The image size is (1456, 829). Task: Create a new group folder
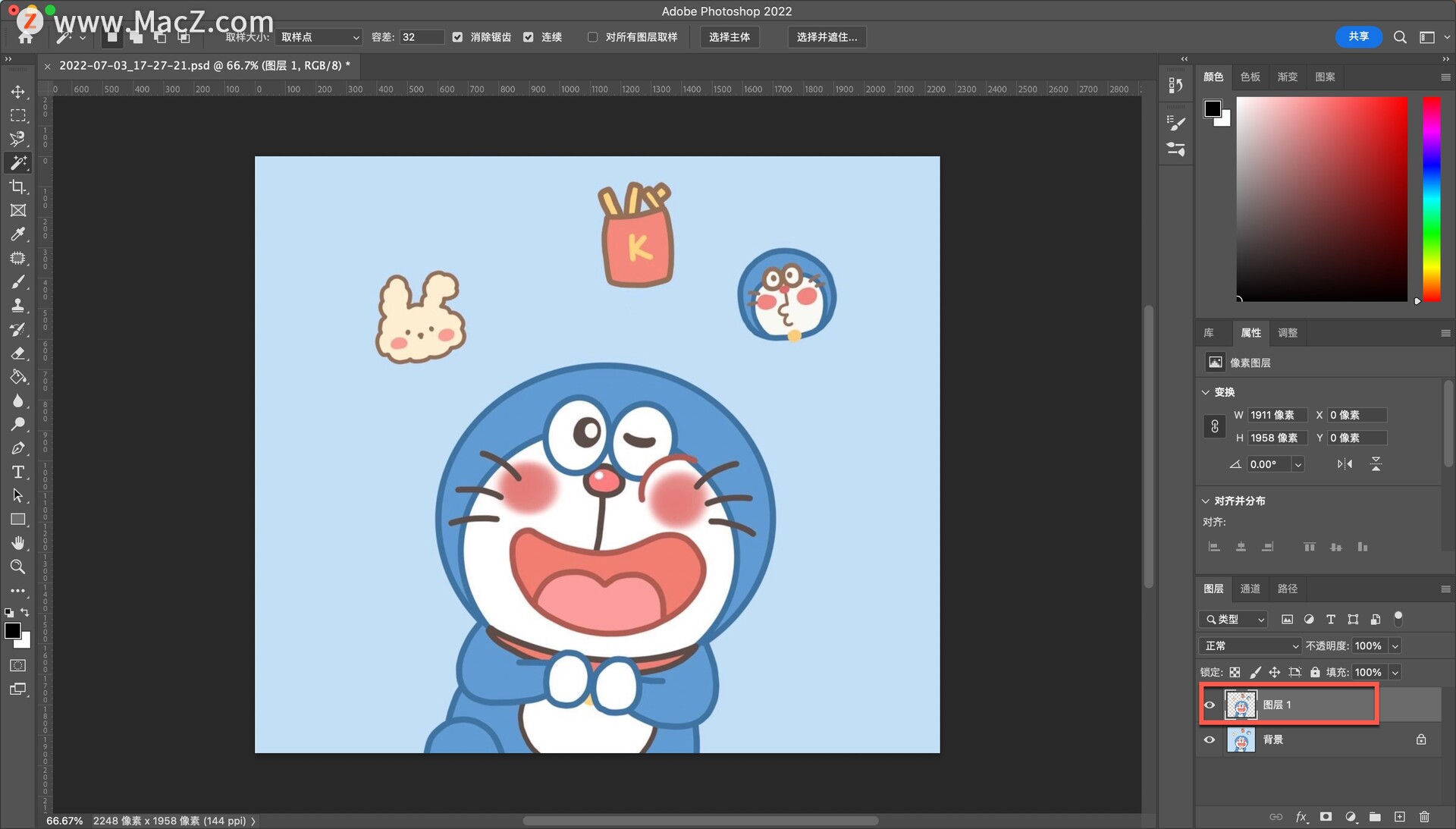1375,817
